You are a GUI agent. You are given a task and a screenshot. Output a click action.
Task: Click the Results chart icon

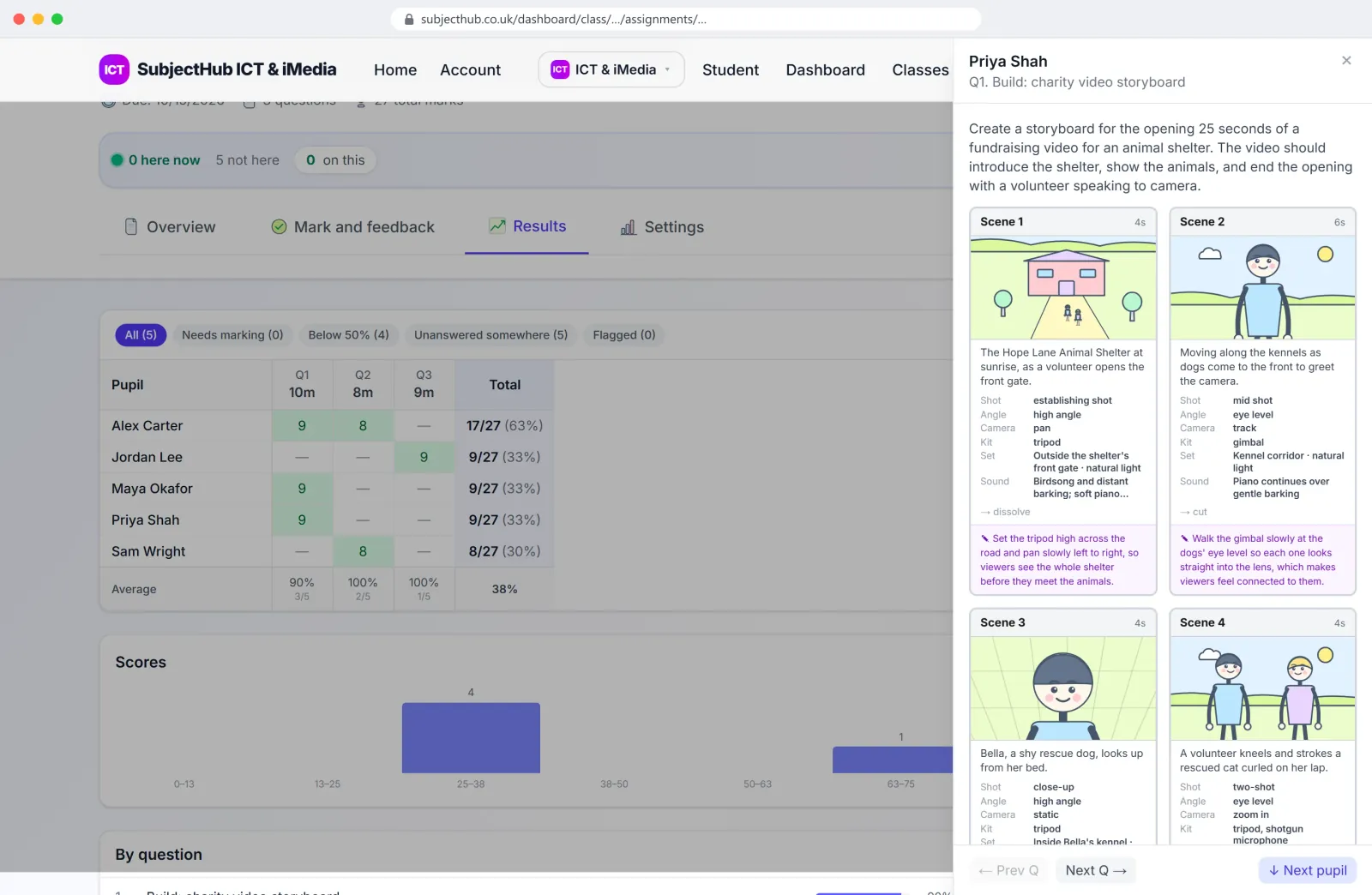[x=497, y=225]
